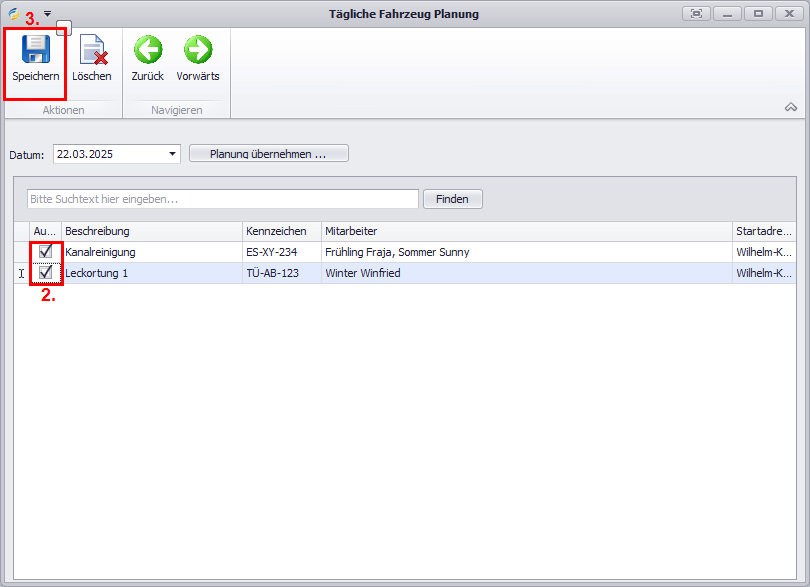Click into the search text field

point(222,199)
